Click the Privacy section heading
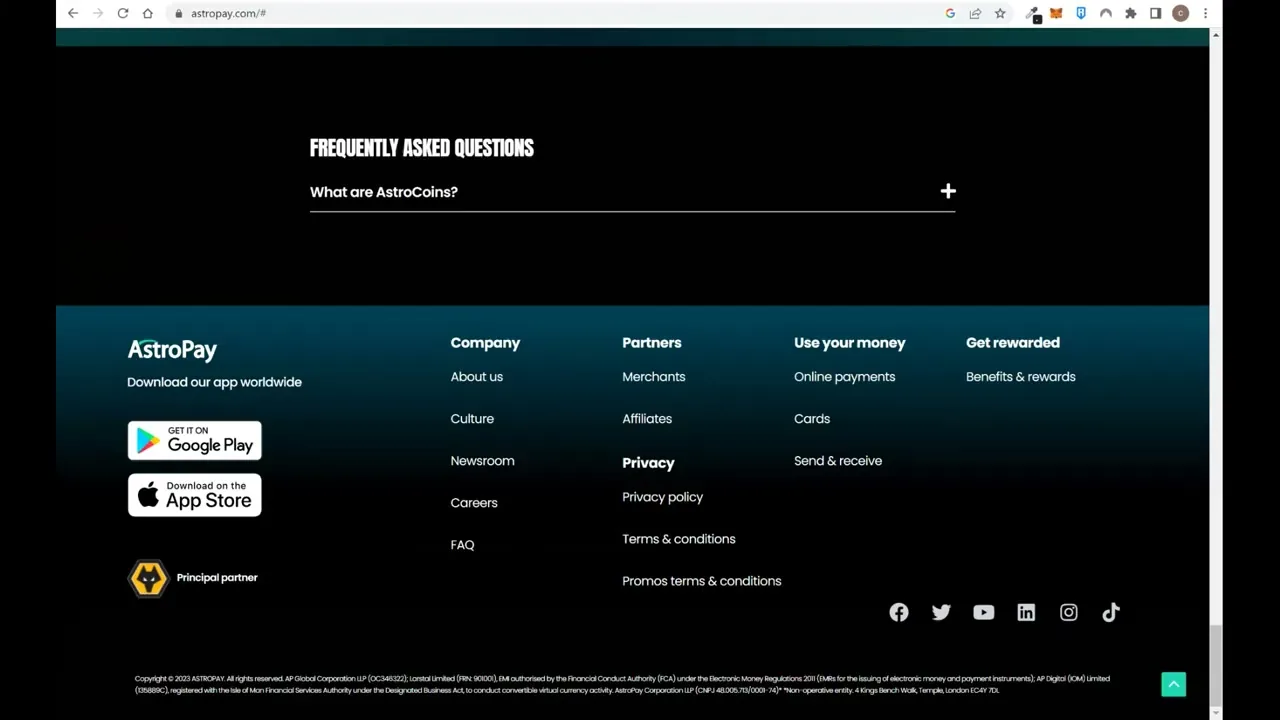This screenshot has height=720, width=1280. pos(648,463)
